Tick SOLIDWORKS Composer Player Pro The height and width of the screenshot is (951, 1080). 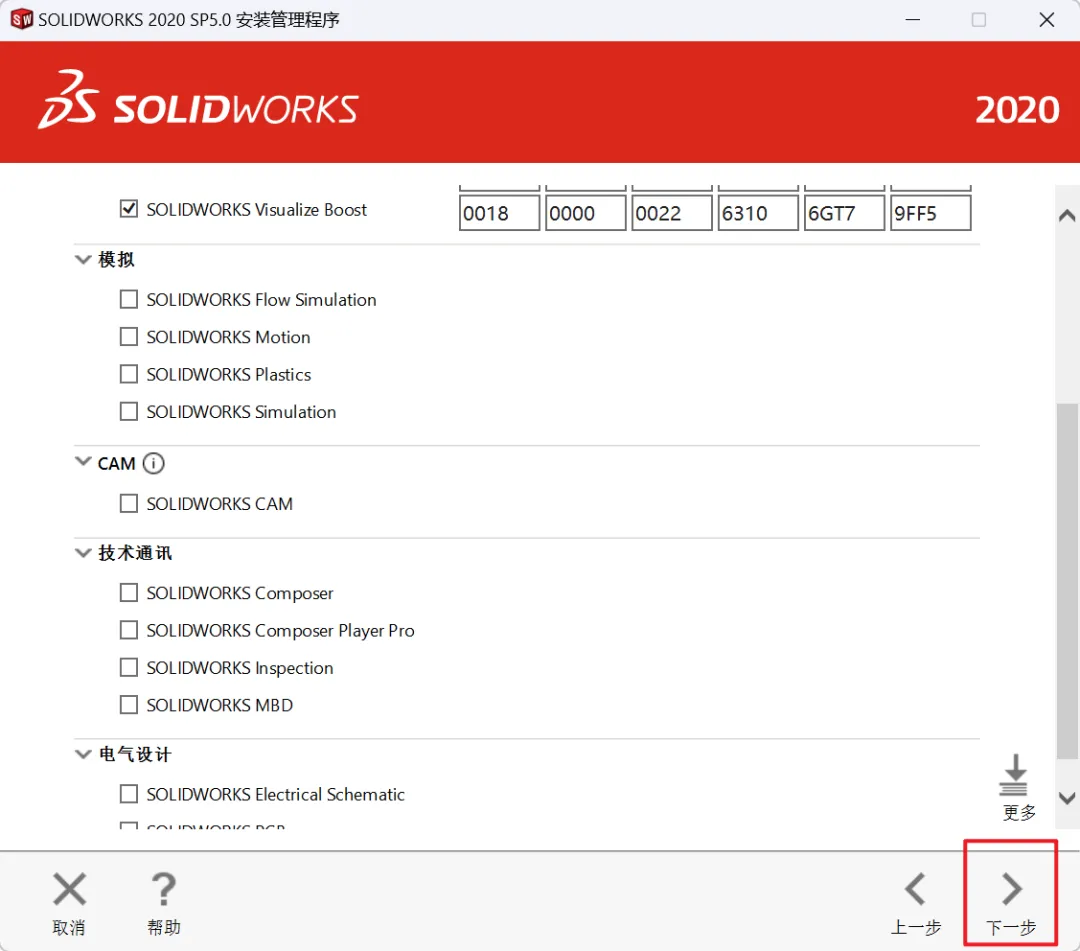point(129,629)
